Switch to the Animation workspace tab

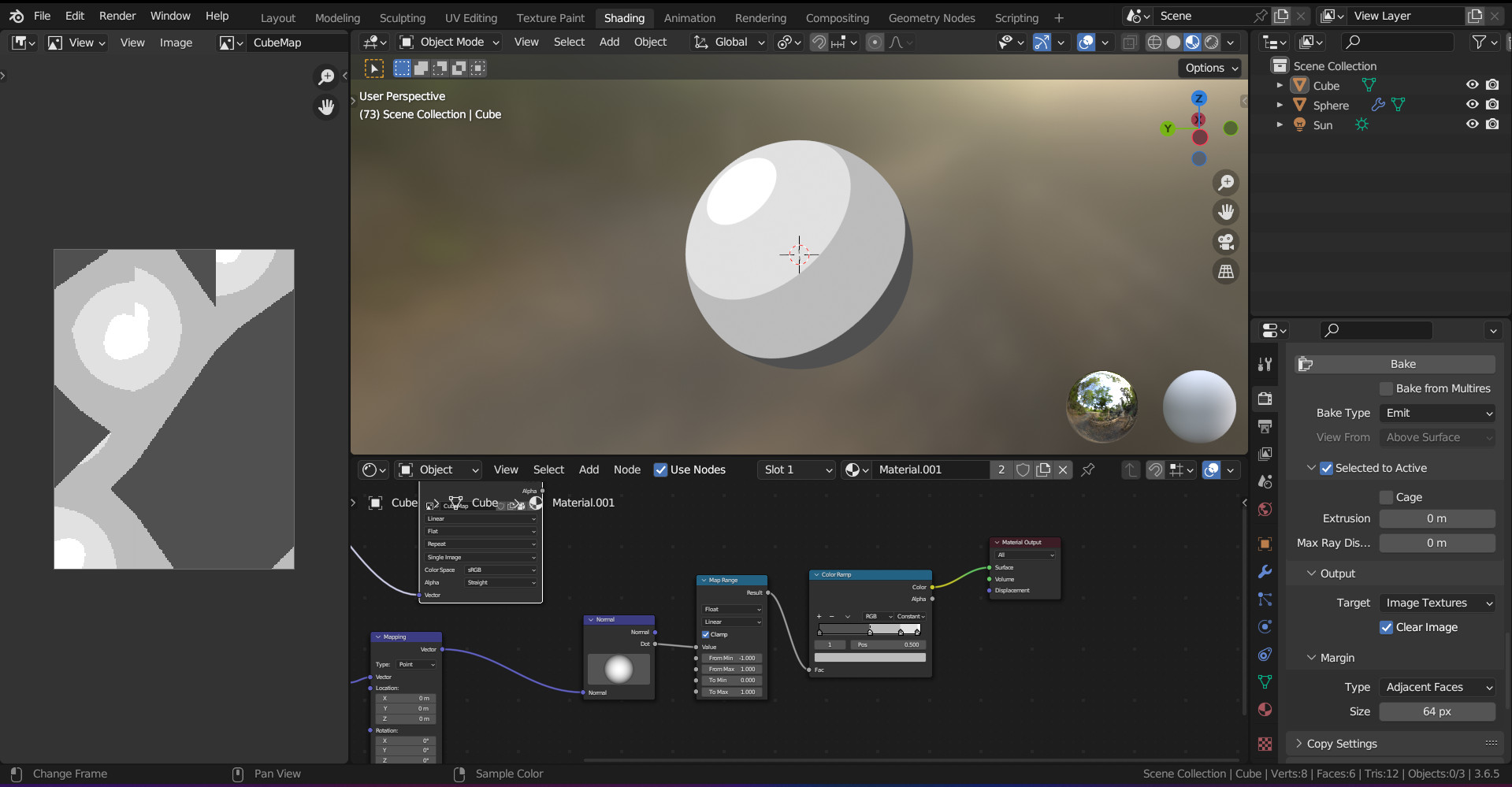point(689,17)
